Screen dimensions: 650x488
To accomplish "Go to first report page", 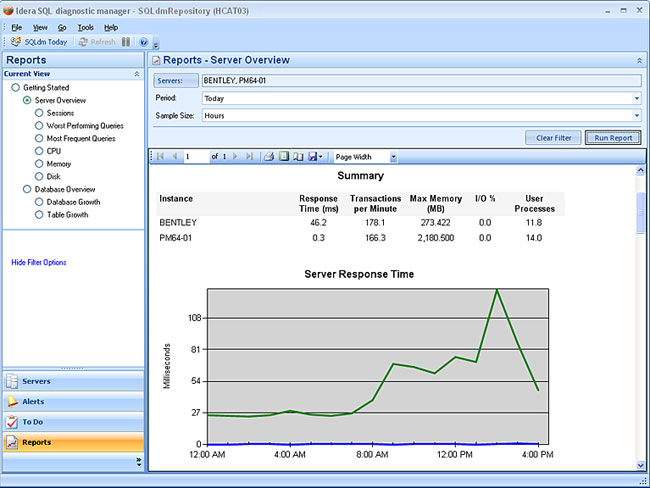I will [x=160, y=156].
